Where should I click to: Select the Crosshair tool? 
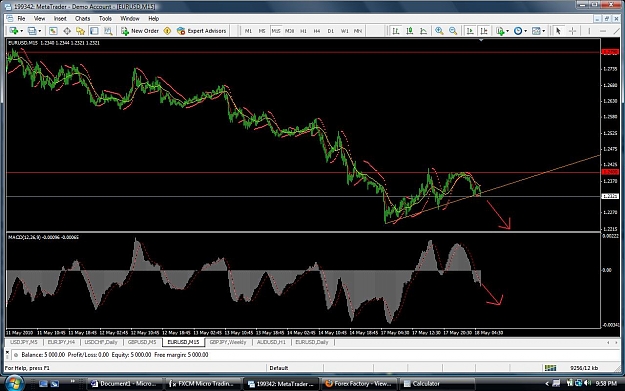click(x=572, y=31)
